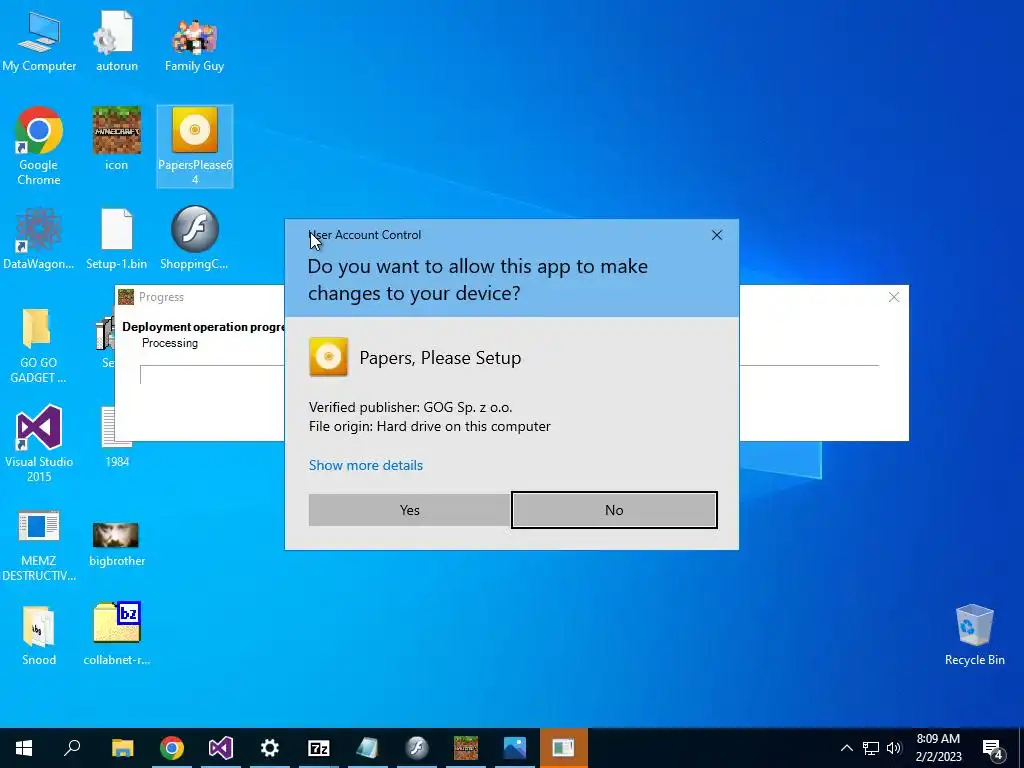This screenshot has width=1024, height=768.
Task: Select the GO GO GADGET folder
Action: [38, 346]
